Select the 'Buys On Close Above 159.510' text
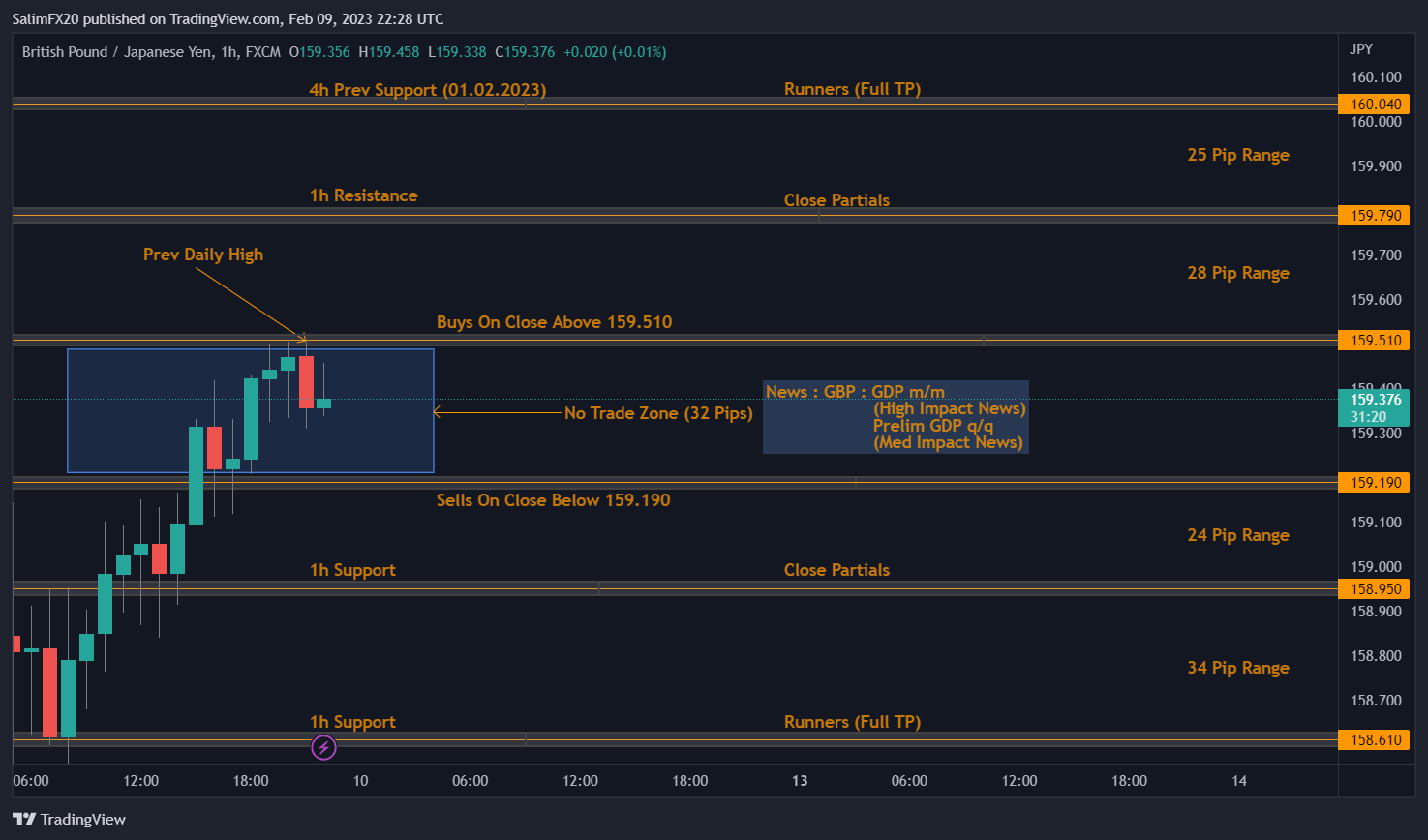The width and height of the screenshot is (1428, 840). pos(554,322)
